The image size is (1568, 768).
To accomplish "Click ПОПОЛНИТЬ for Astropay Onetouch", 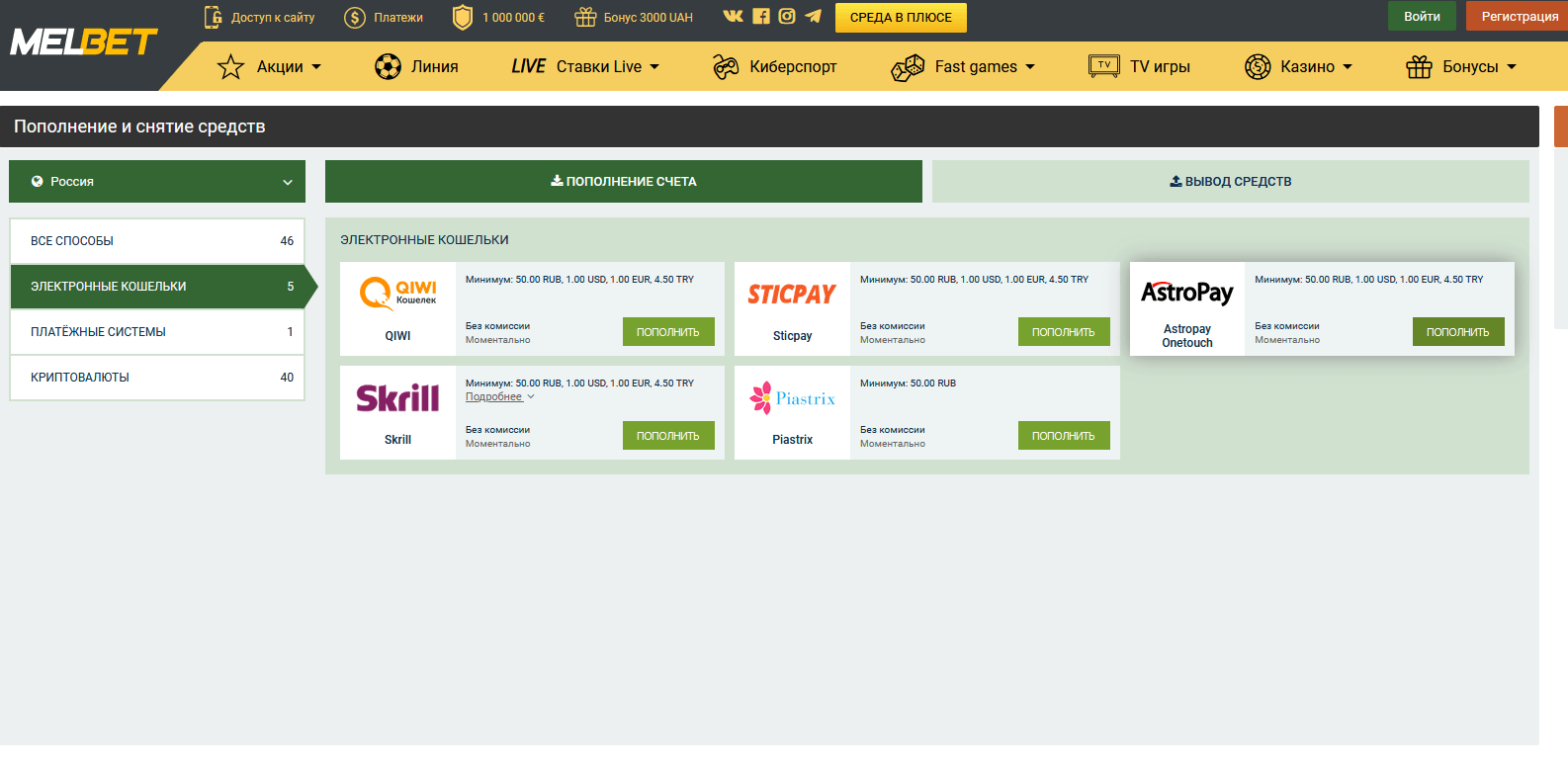I will click(1458, 332).
